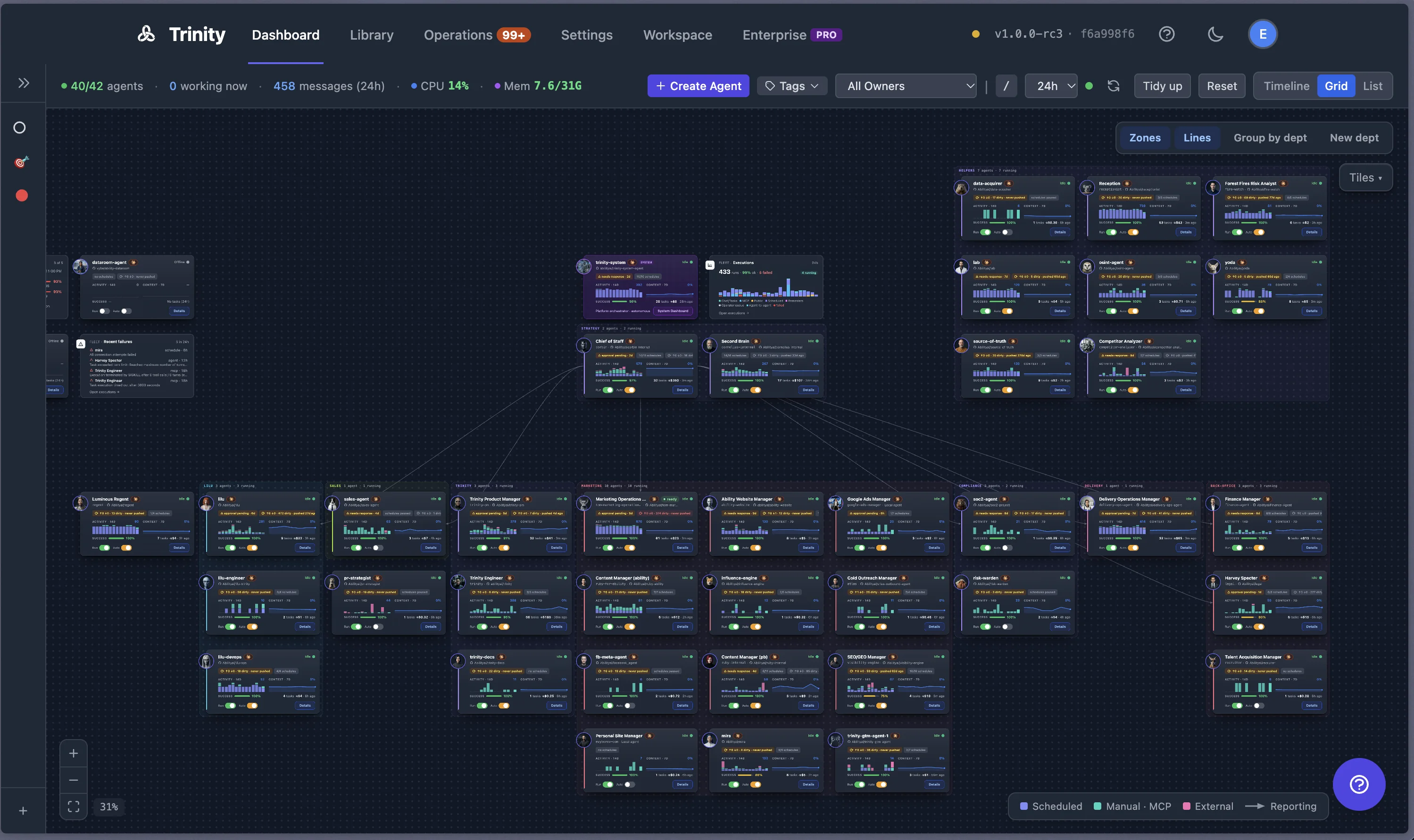Open the help circle icon in header
Screen dimensions: 1414x840
1166,34
